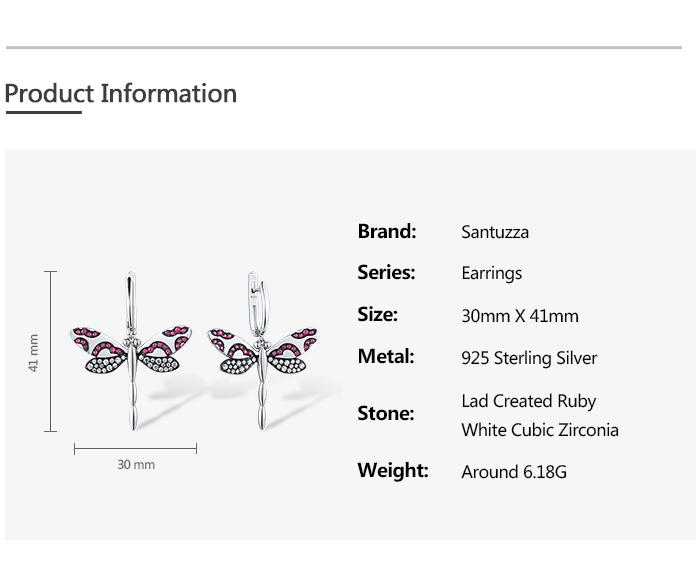Viewport: 700px width, 588px height.
Task: Click the Brand label
Action: pos(387,232)
